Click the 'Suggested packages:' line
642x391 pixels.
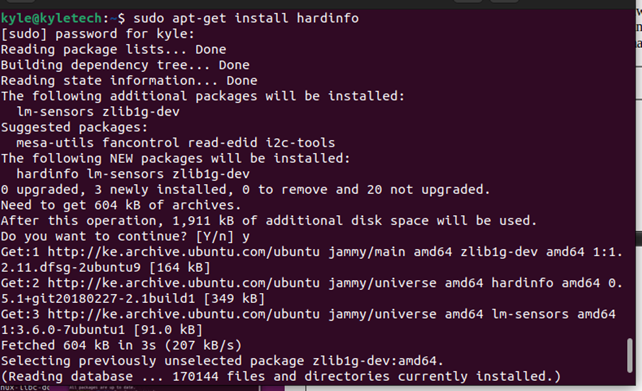(74, 127)
